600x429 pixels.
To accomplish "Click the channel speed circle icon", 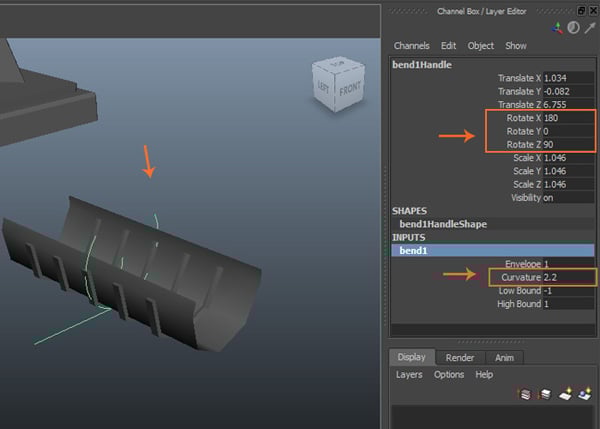I will point(573,28).
